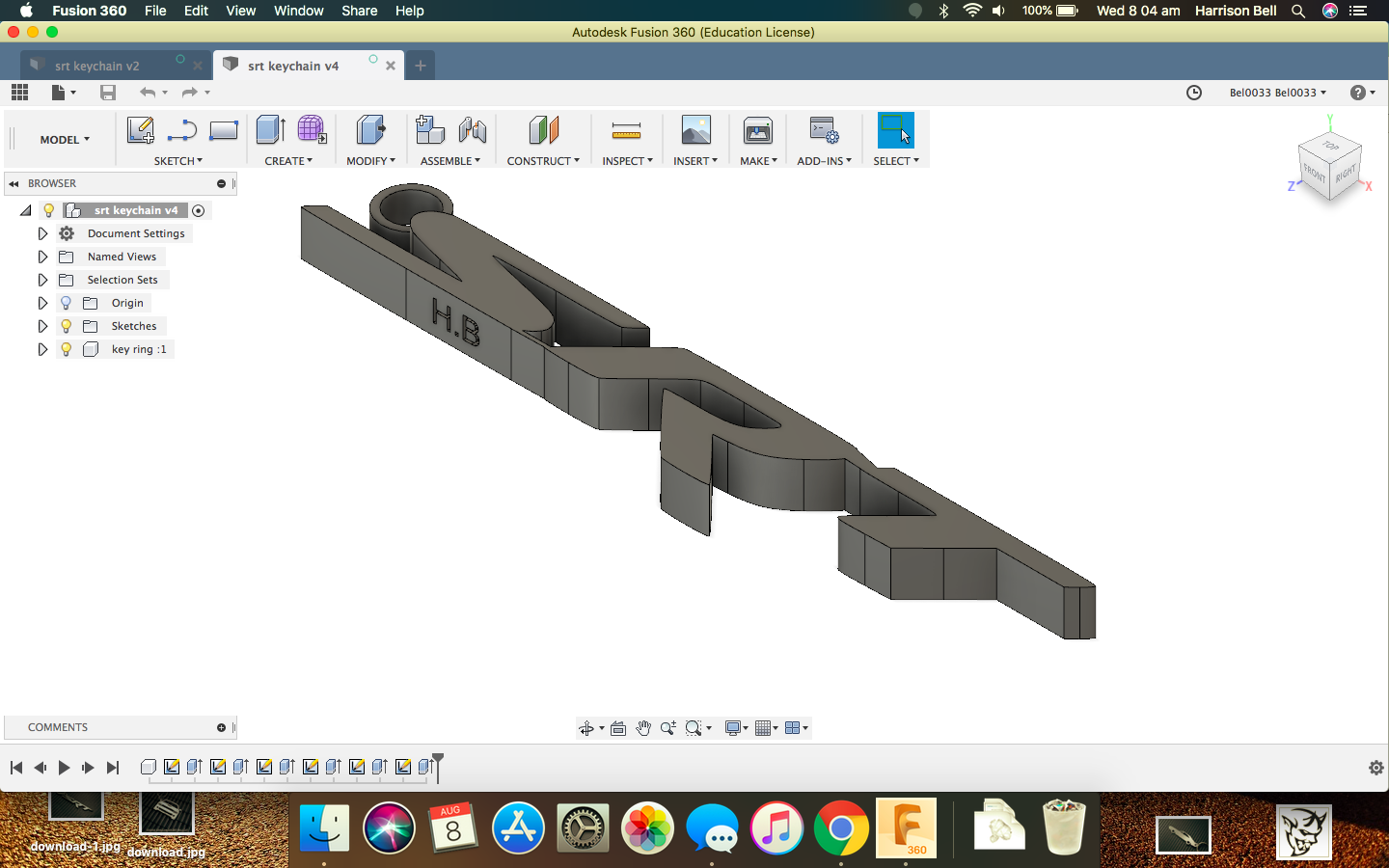Open System Preferences from the dock
1389x868 pixels.
click(x=583, y=827)
